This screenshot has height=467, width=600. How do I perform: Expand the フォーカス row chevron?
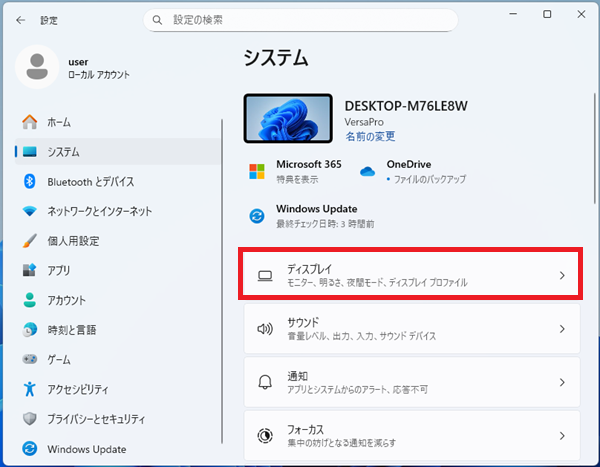click(562, 436)
